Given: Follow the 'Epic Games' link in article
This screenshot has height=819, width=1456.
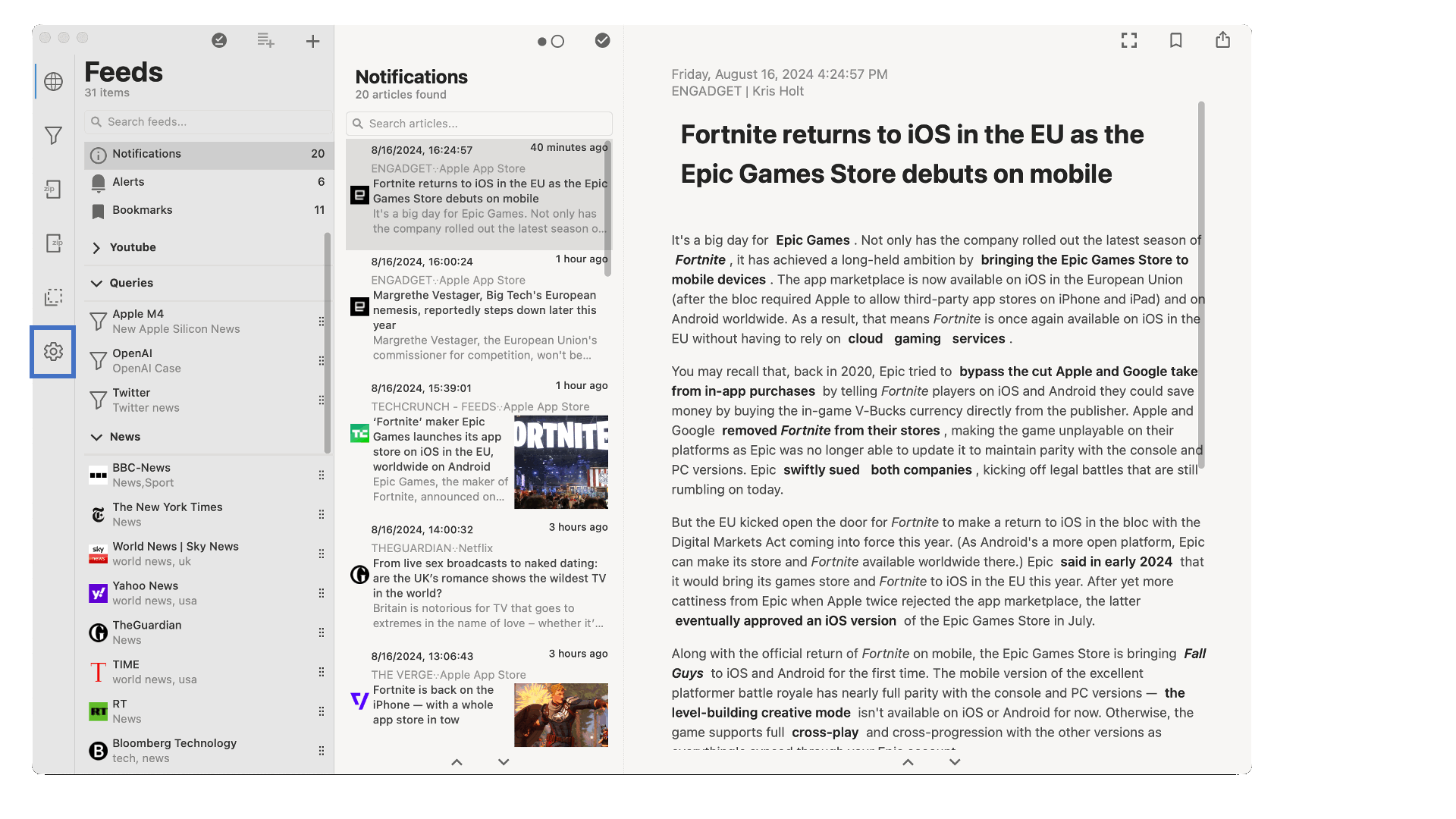Looking at the screenshot, I should click(812, 240).
